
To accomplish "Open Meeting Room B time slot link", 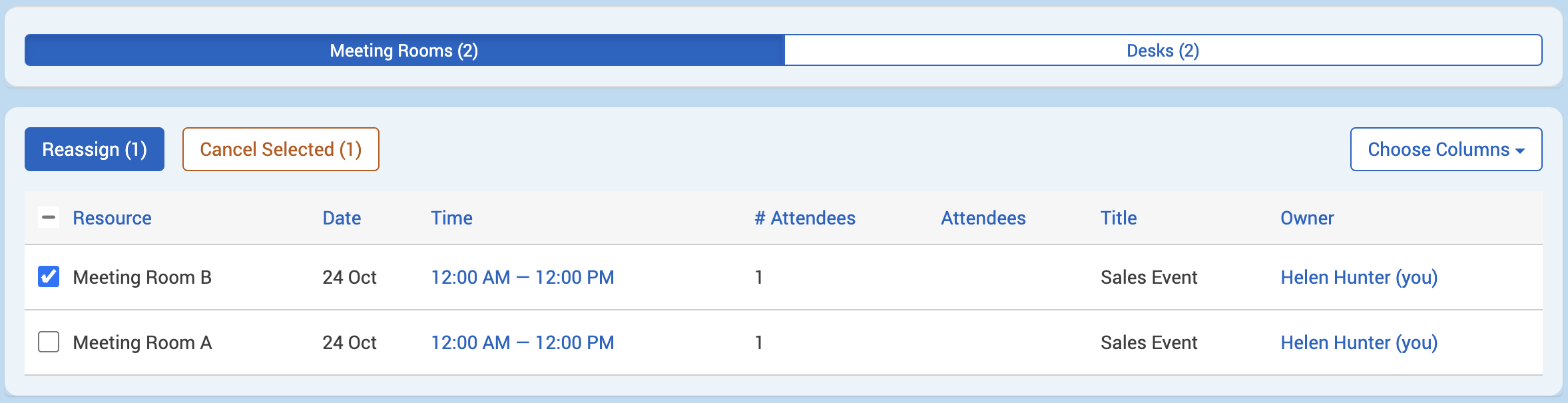I will click(523, 277).
